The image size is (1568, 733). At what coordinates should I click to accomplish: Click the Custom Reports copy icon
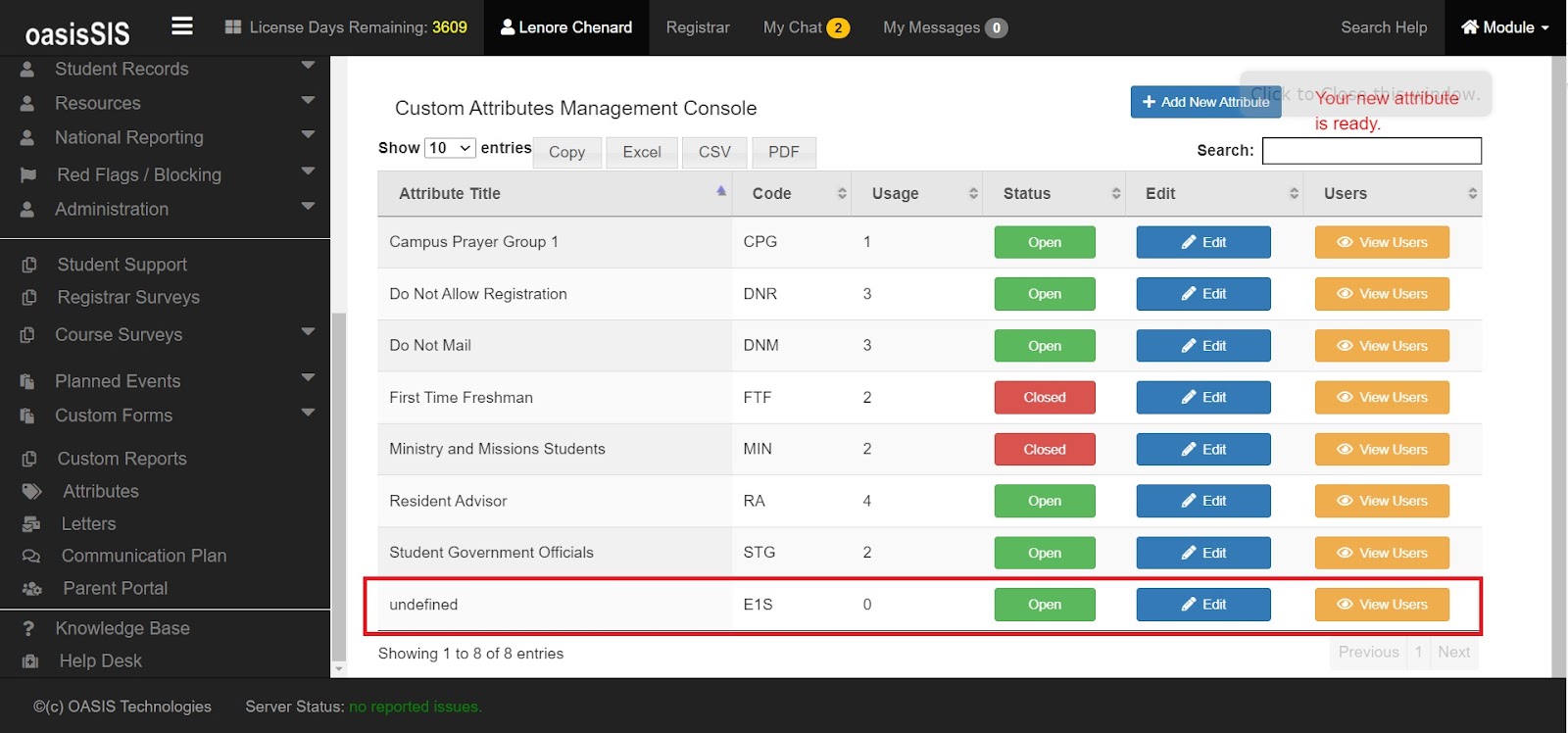[x=29, y=459]
